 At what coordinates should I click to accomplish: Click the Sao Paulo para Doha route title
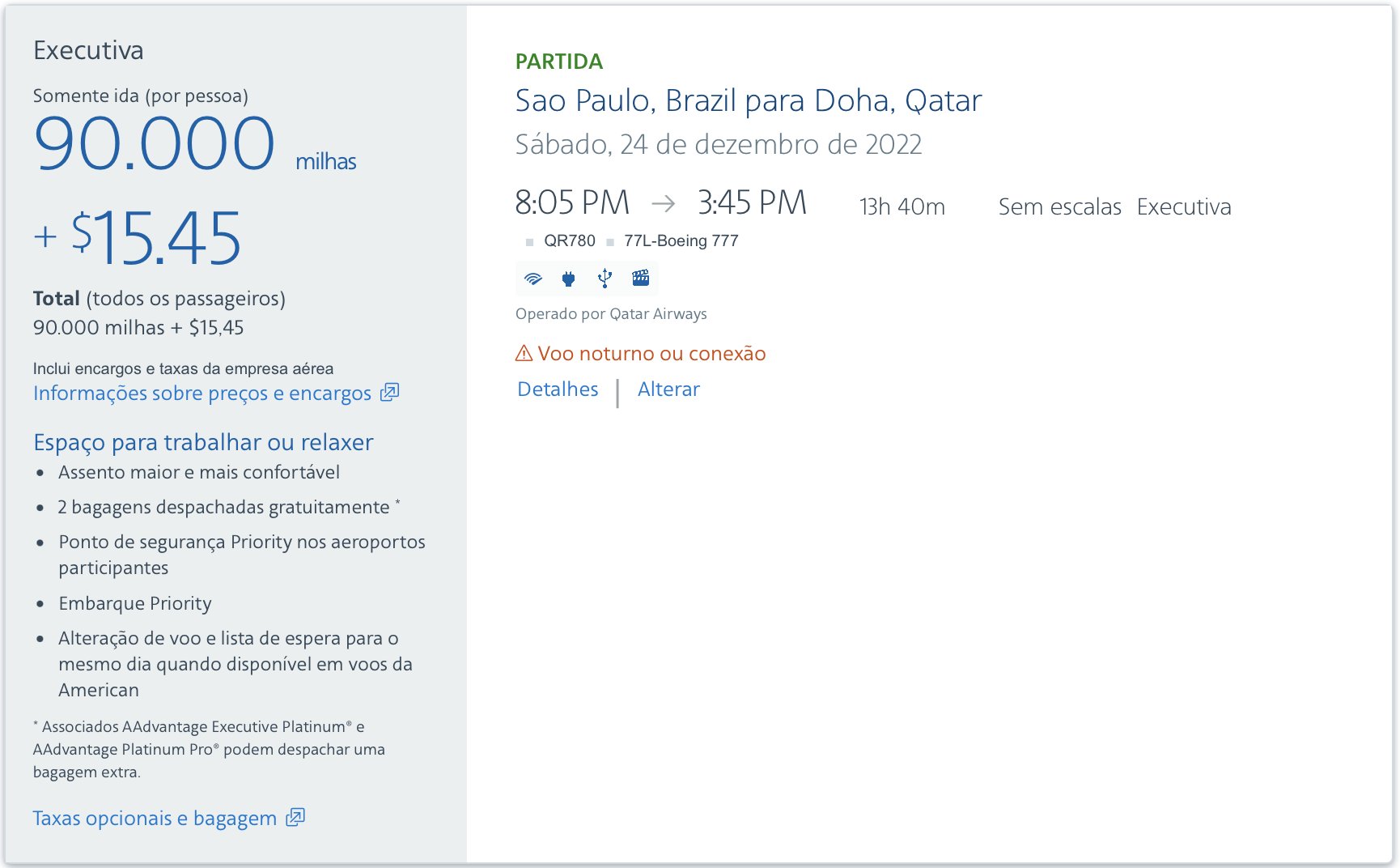(x=749, y=101)
